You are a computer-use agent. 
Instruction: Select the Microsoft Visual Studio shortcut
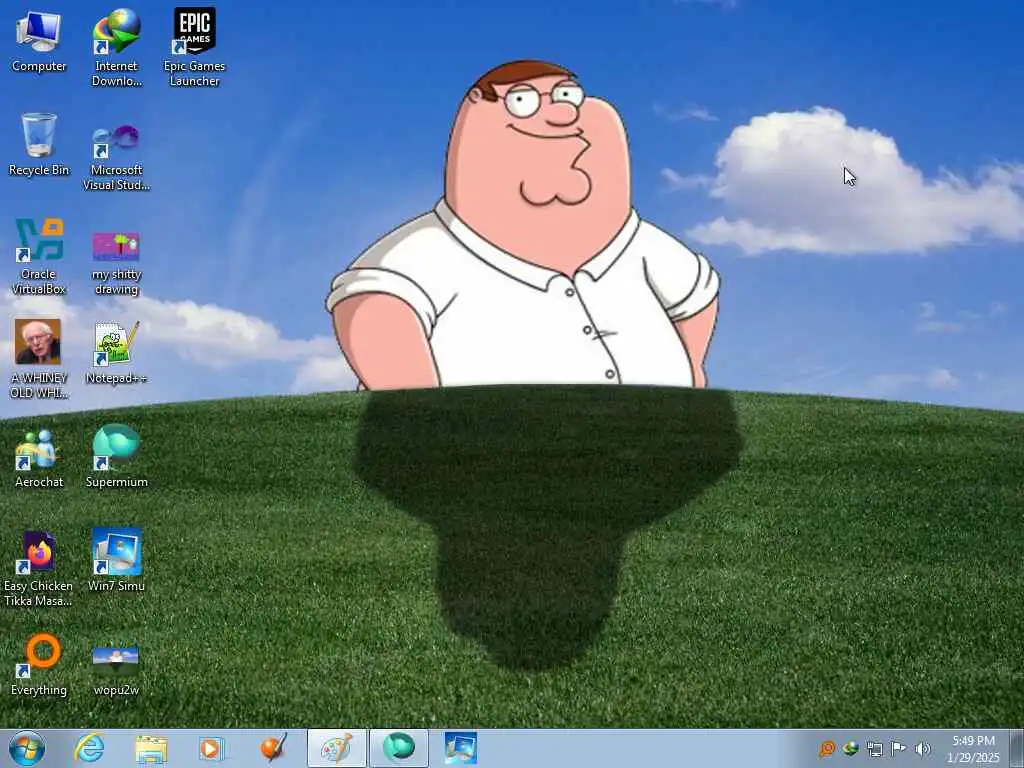tap(116, 157)
